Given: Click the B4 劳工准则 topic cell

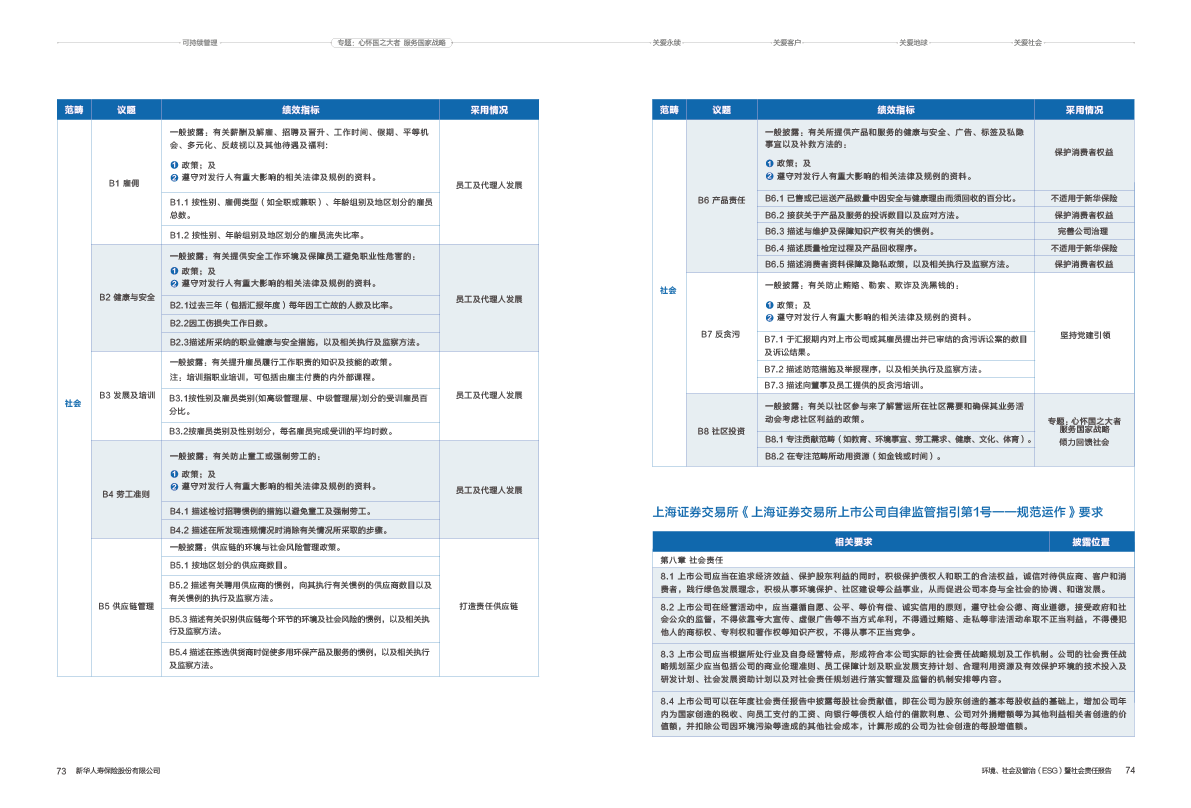Looking at the screenshot, I should pyautogui.click(x=126, y=494).
